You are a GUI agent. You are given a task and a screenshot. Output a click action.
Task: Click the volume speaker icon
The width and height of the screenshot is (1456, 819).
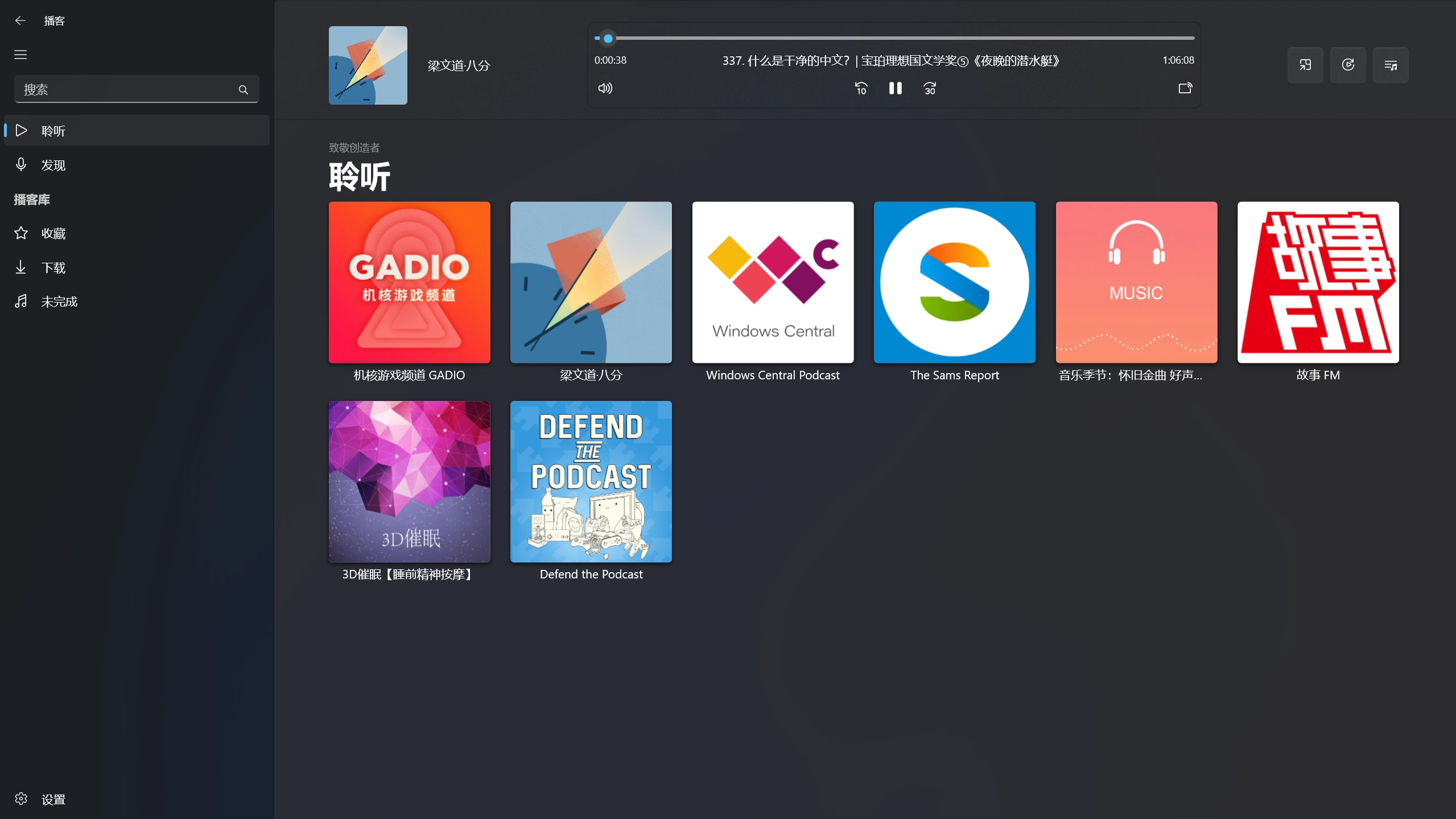[605, 88]
